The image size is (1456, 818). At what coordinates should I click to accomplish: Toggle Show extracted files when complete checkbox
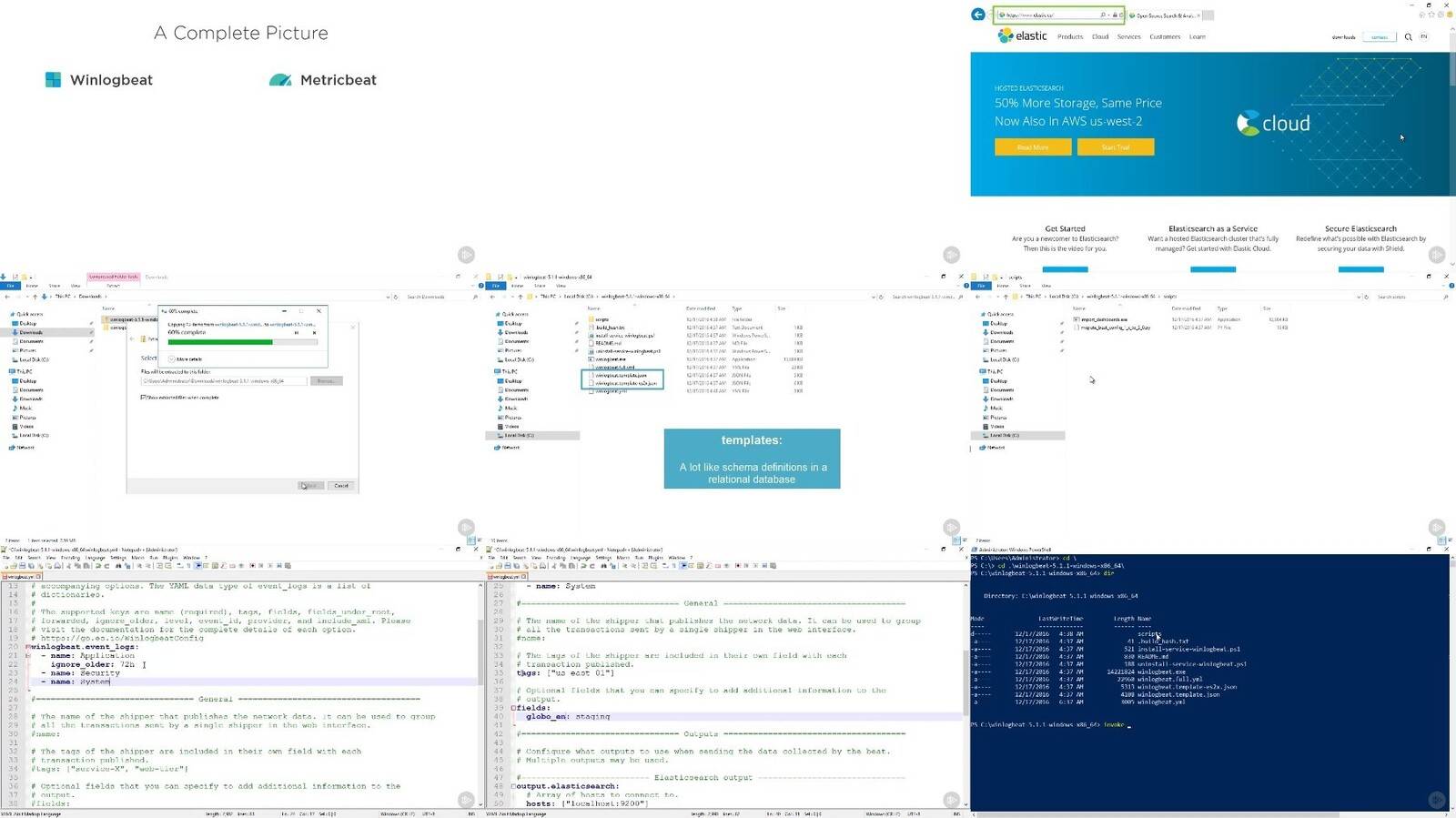tap(144, 398)
